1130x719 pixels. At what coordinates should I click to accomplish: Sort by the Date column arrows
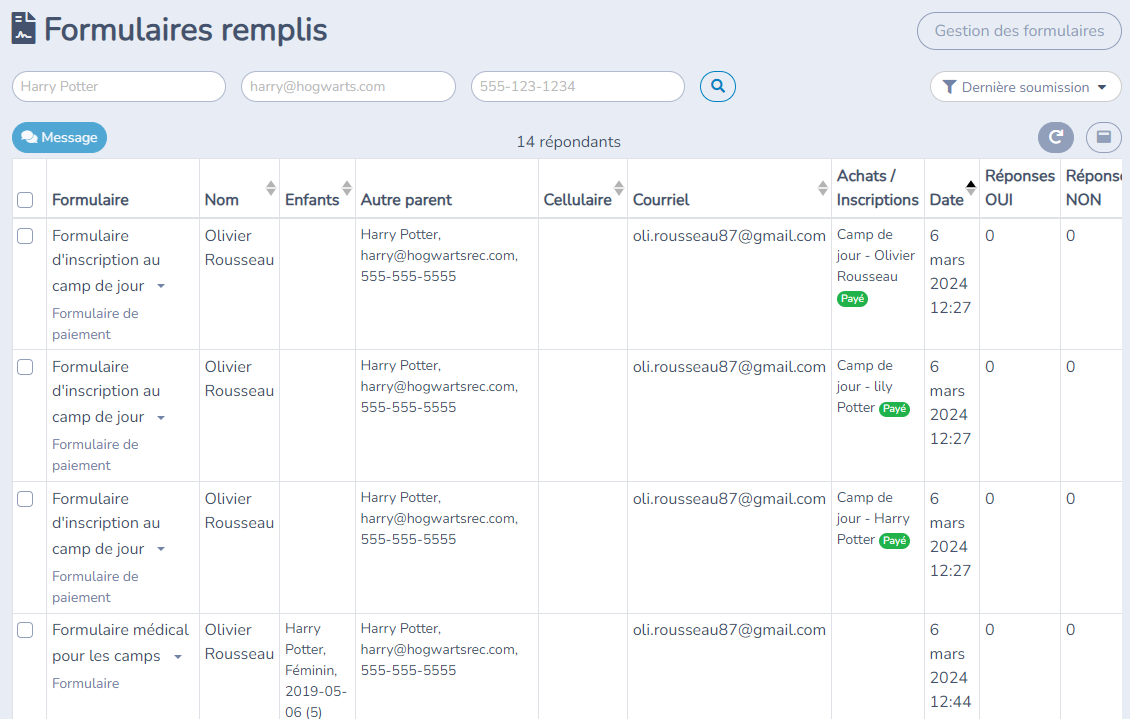[x=971, y=188]
